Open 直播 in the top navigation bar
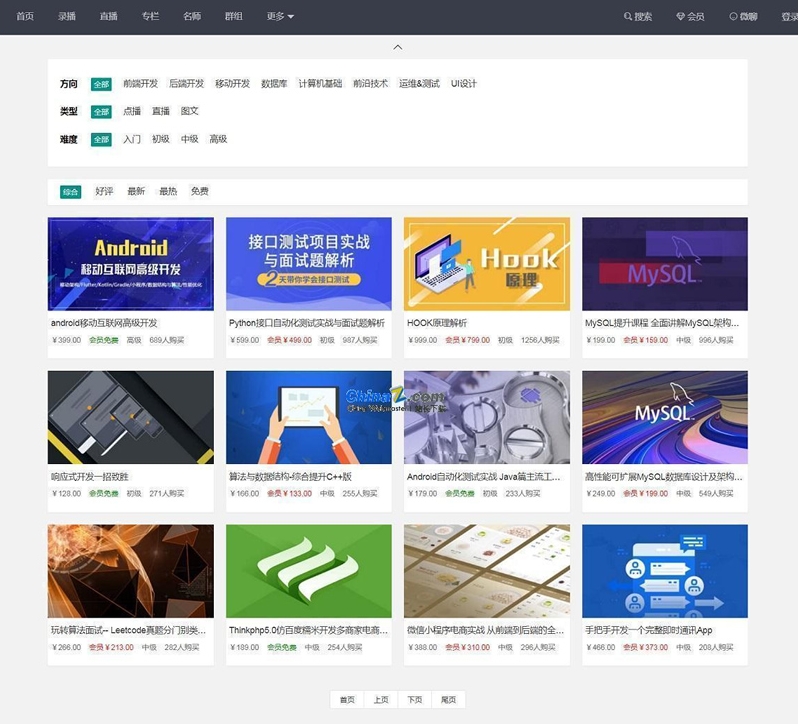800x724 pixels. (109, 16)
